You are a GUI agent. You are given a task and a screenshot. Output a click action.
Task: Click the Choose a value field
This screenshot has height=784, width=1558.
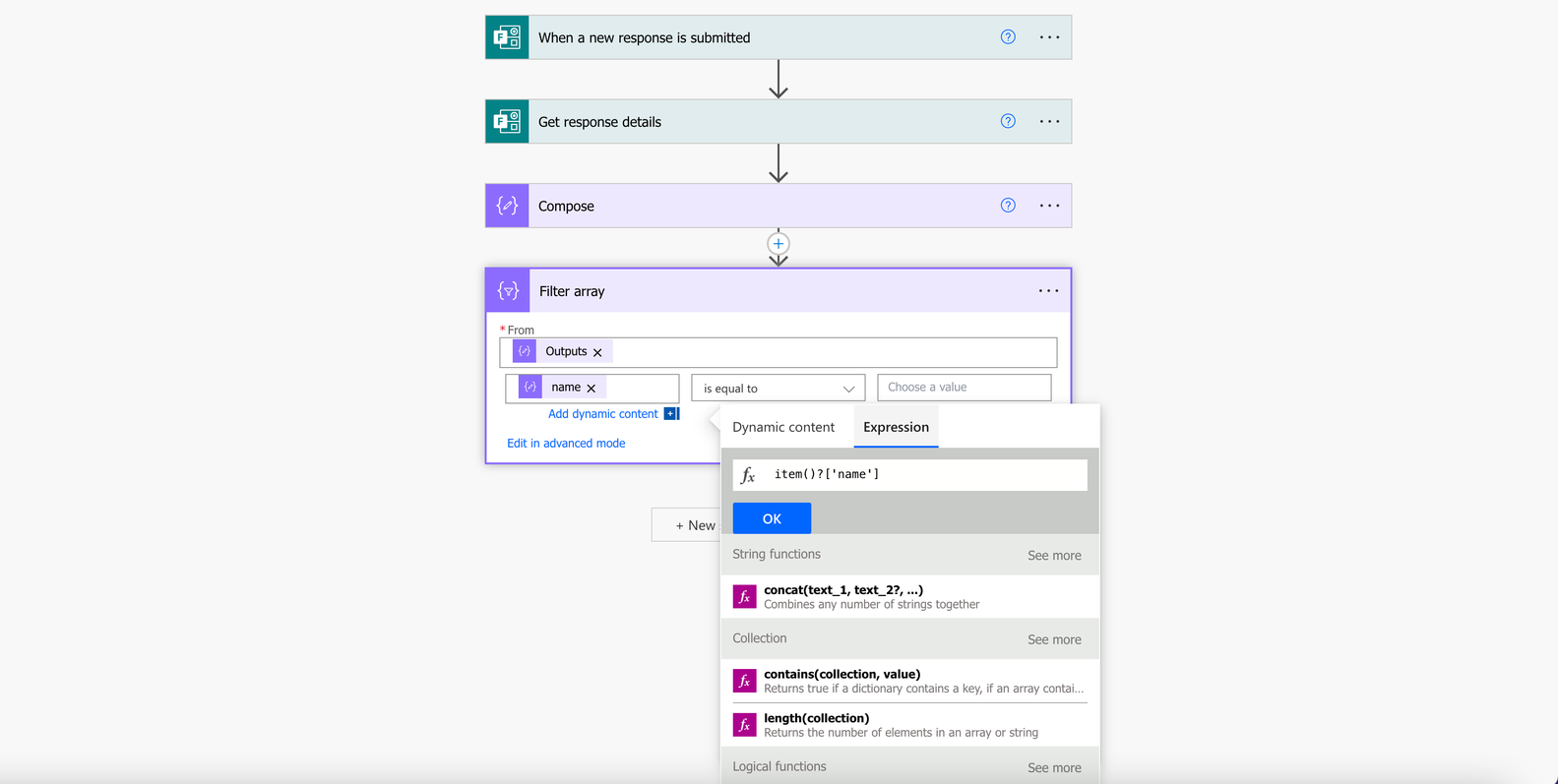pos(965,388)
